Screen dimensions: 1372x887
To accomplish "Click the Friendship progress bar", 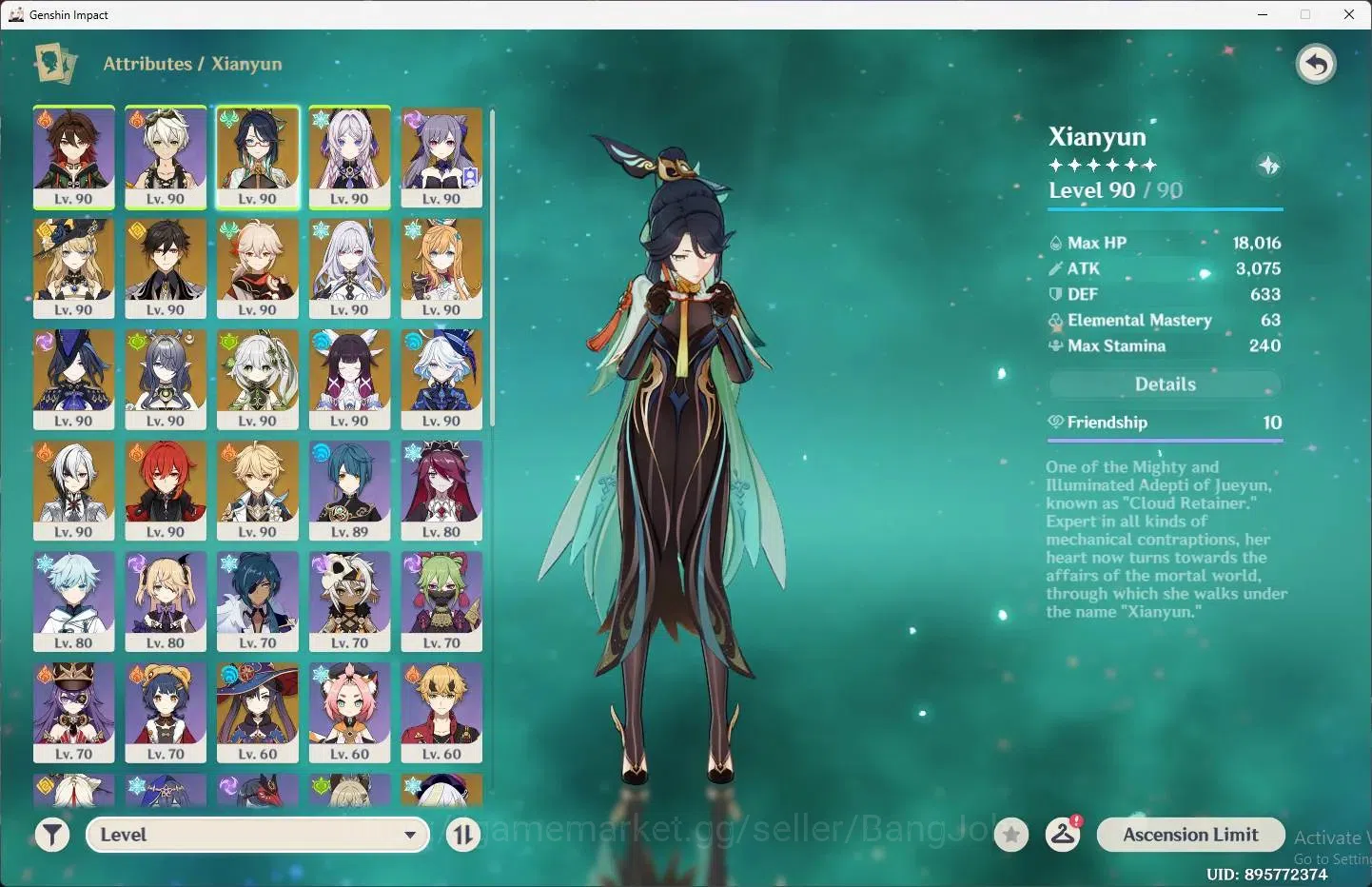I will coord(1166,441).
